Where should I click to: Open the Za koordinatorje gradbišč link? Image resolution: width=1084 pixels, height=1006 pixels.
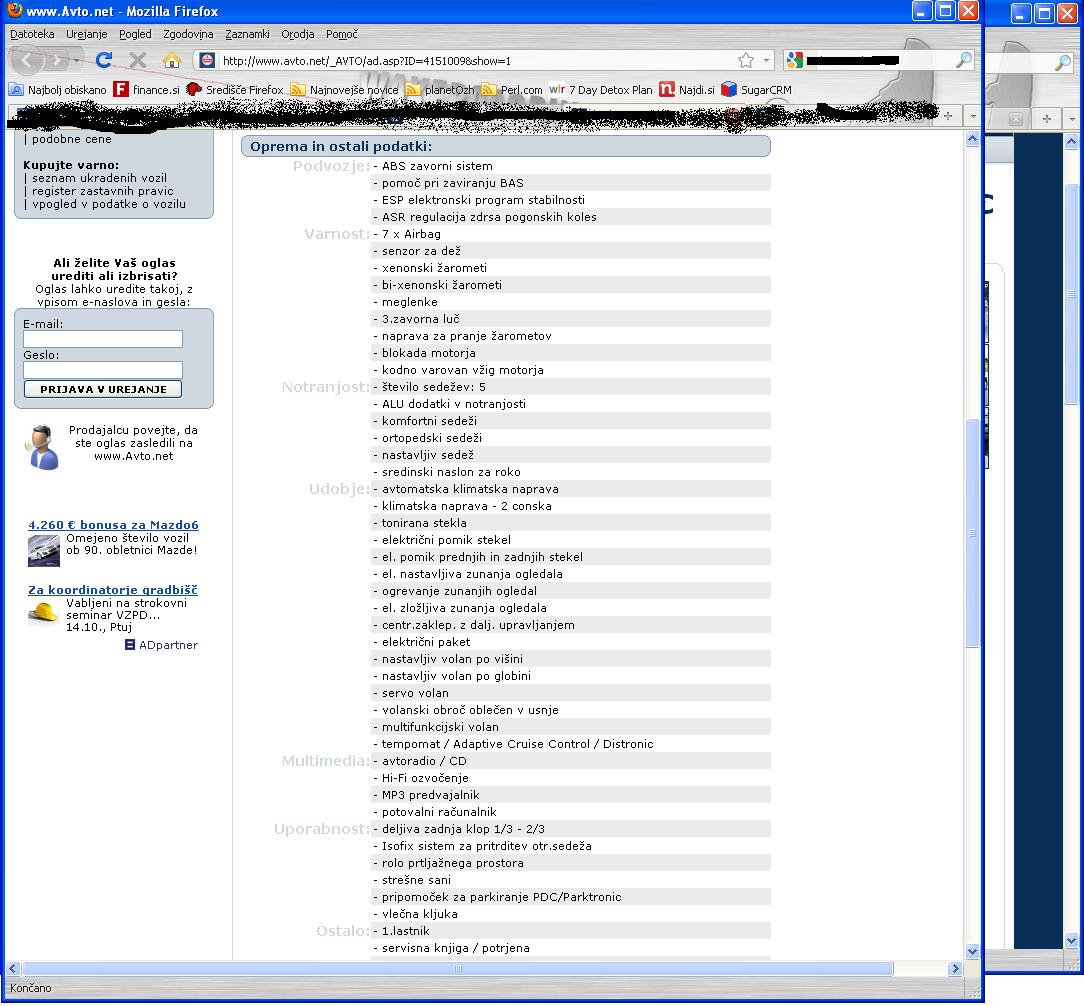click(x=113, y=590)
